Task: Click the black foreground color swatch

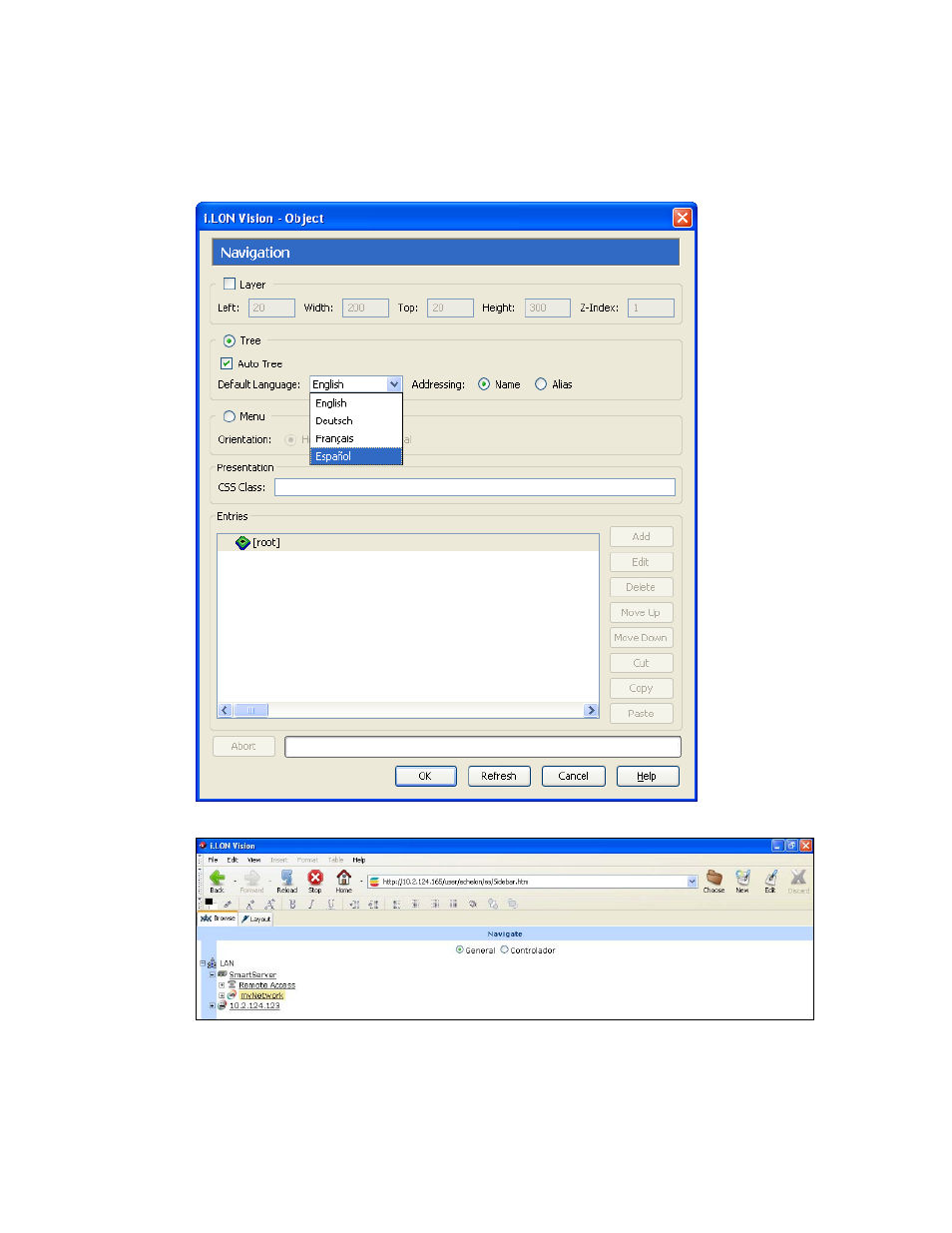Action: 209,901
